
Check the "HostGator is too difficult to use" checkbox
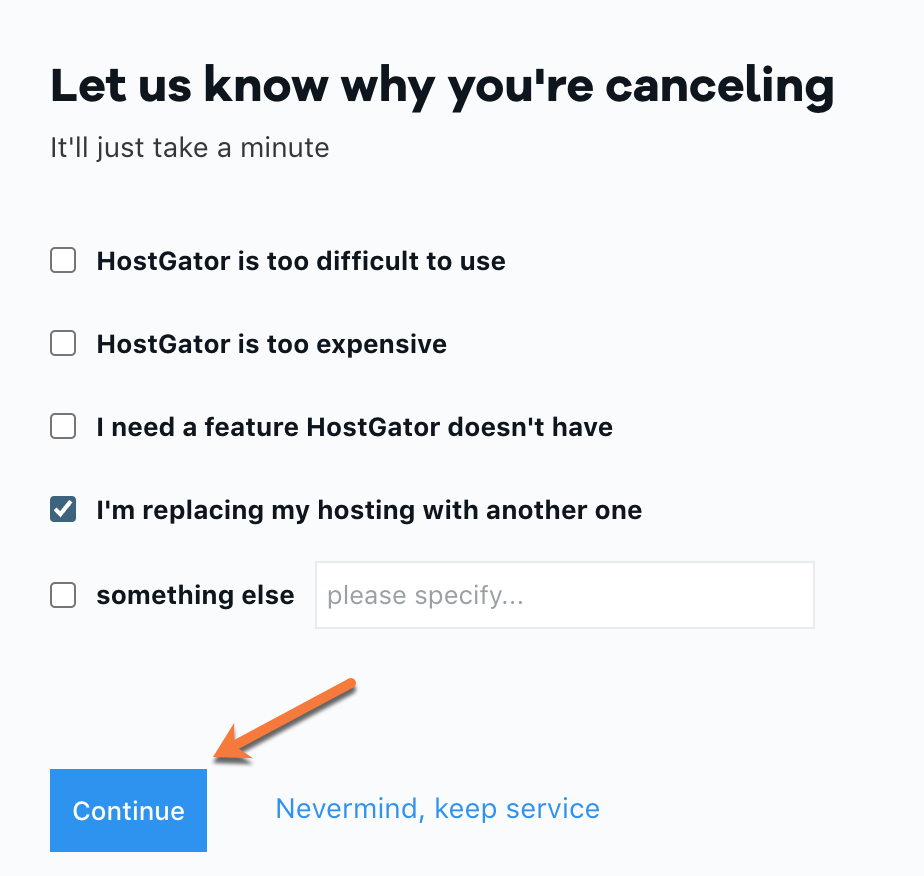tap(63, 262)
